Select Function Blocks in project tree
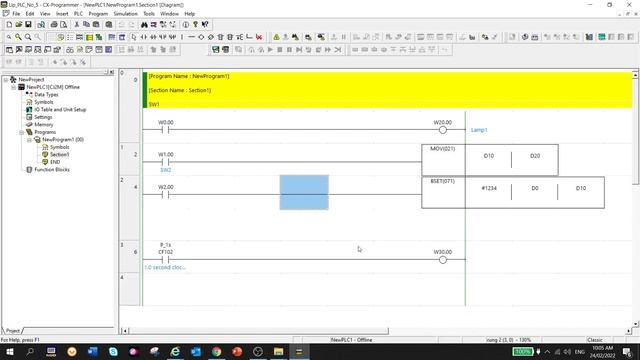640x360 pixels. coord(52,170)
